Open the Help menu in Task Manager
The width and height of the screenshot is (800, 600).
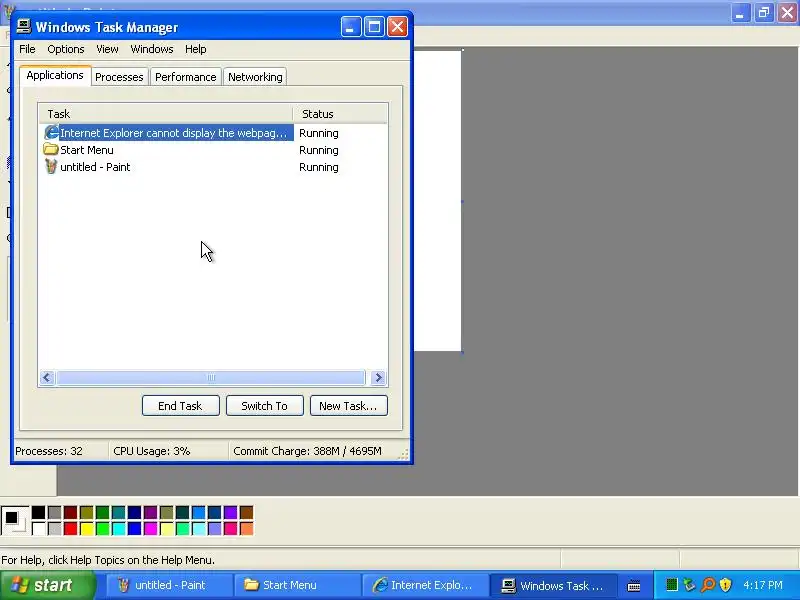[x=195, y=49]
